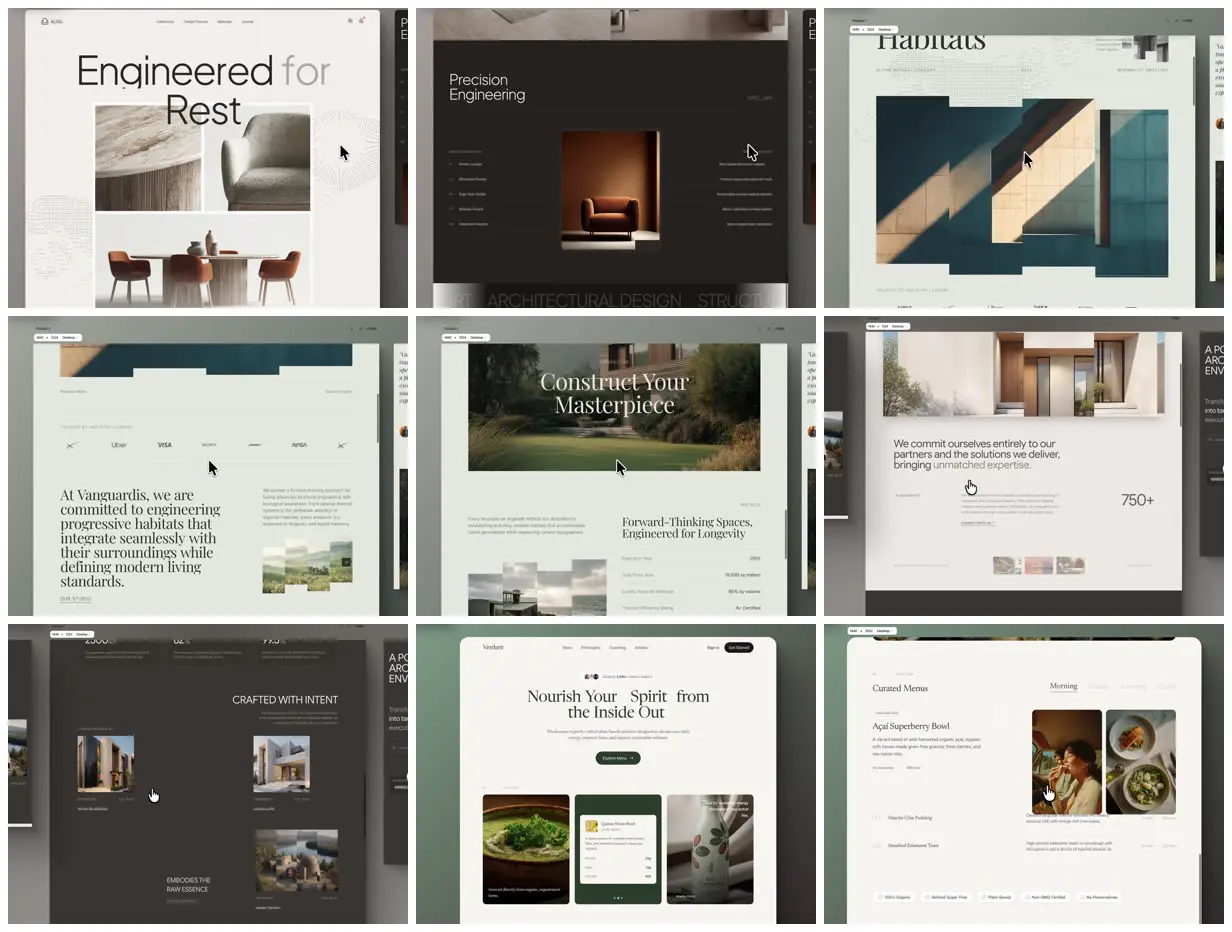Click the dining table with orange chairs image
Viewport: 1232px width, 932px height.
pyautogui.click(x=203, y=261)
